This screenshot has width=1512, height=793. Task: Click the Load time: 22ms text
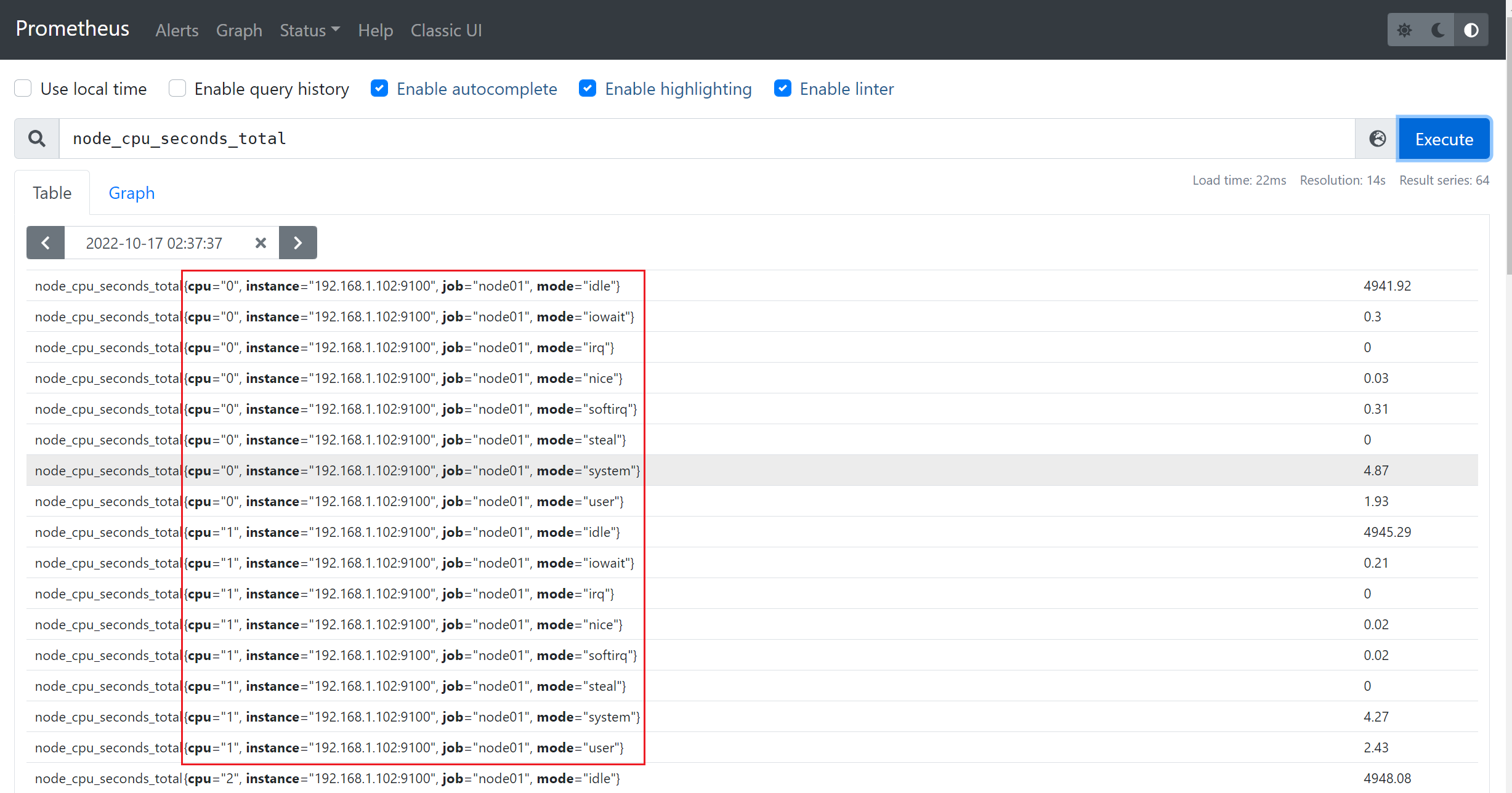pos(1239,180)
